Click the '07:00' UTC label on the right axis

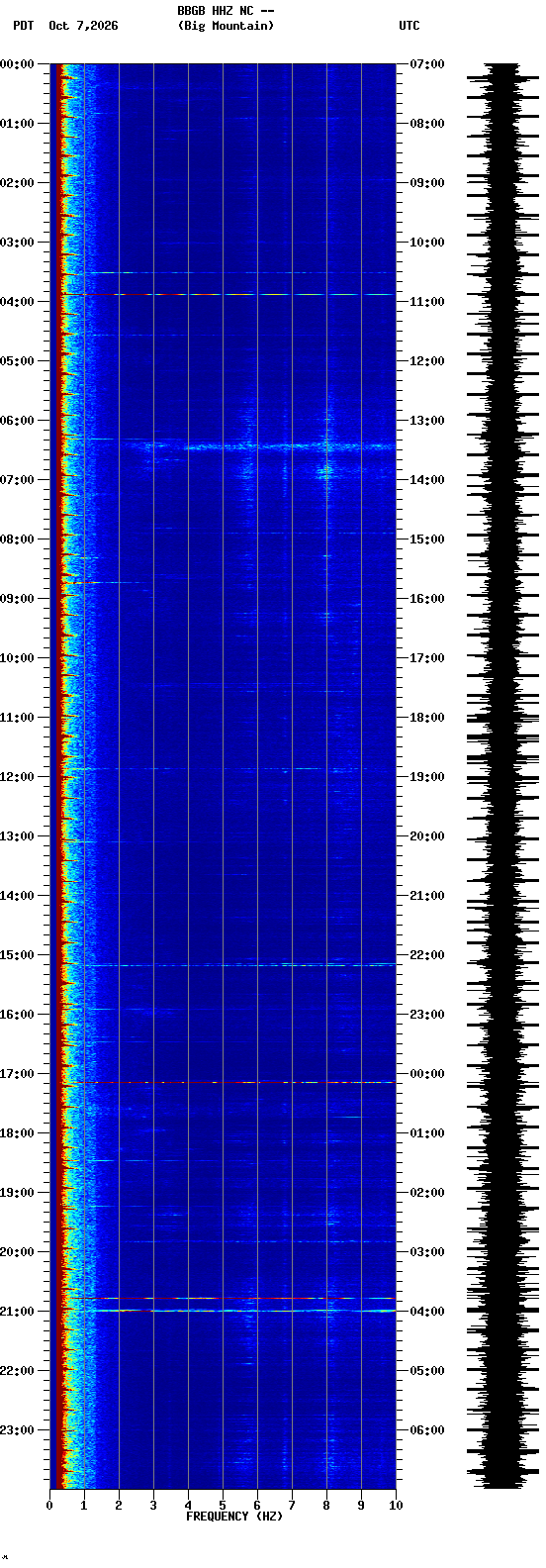click(x=426, y=64)
